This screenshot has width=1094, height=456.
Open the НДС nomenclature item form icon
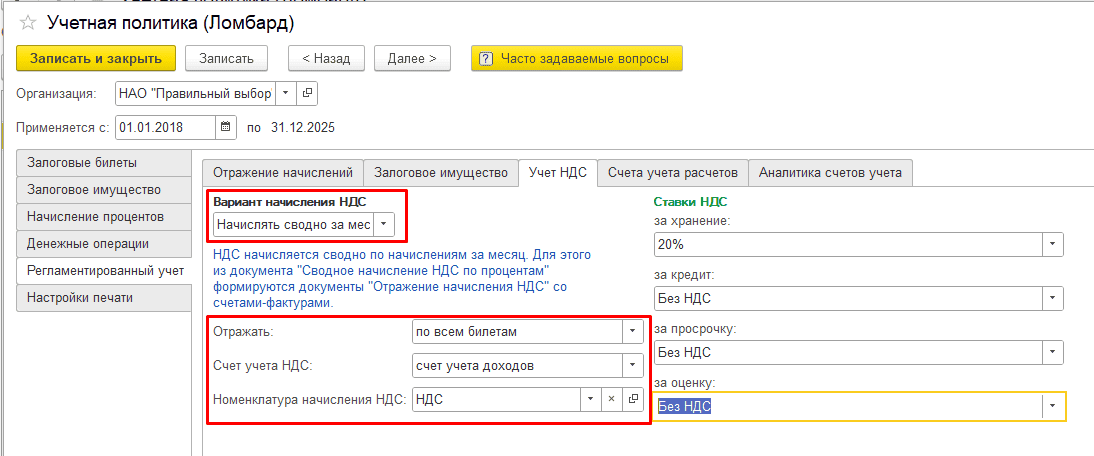(632, 399)
